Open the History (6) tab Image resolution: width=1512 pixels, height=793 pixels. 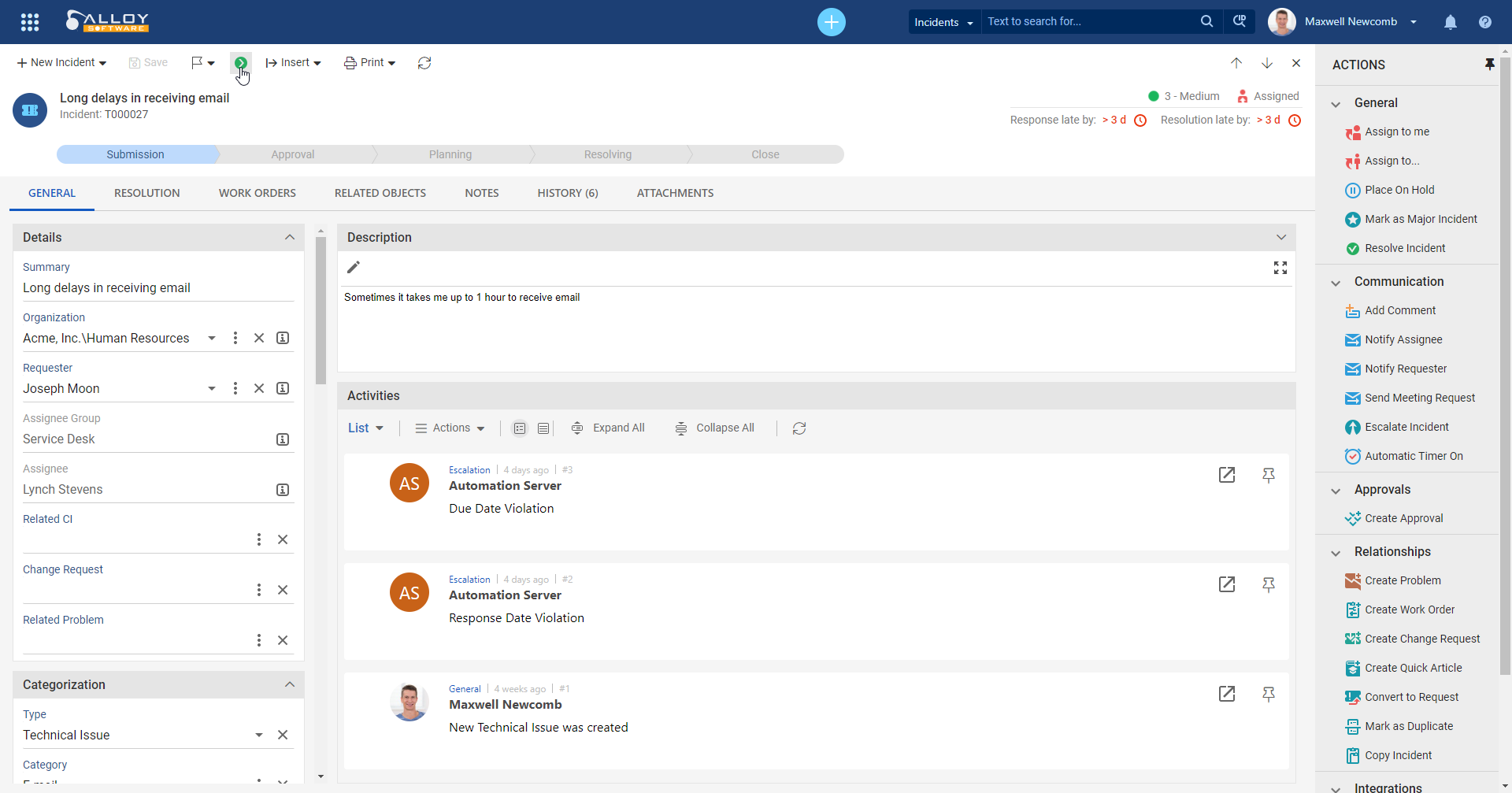click(x=568, y=193)
